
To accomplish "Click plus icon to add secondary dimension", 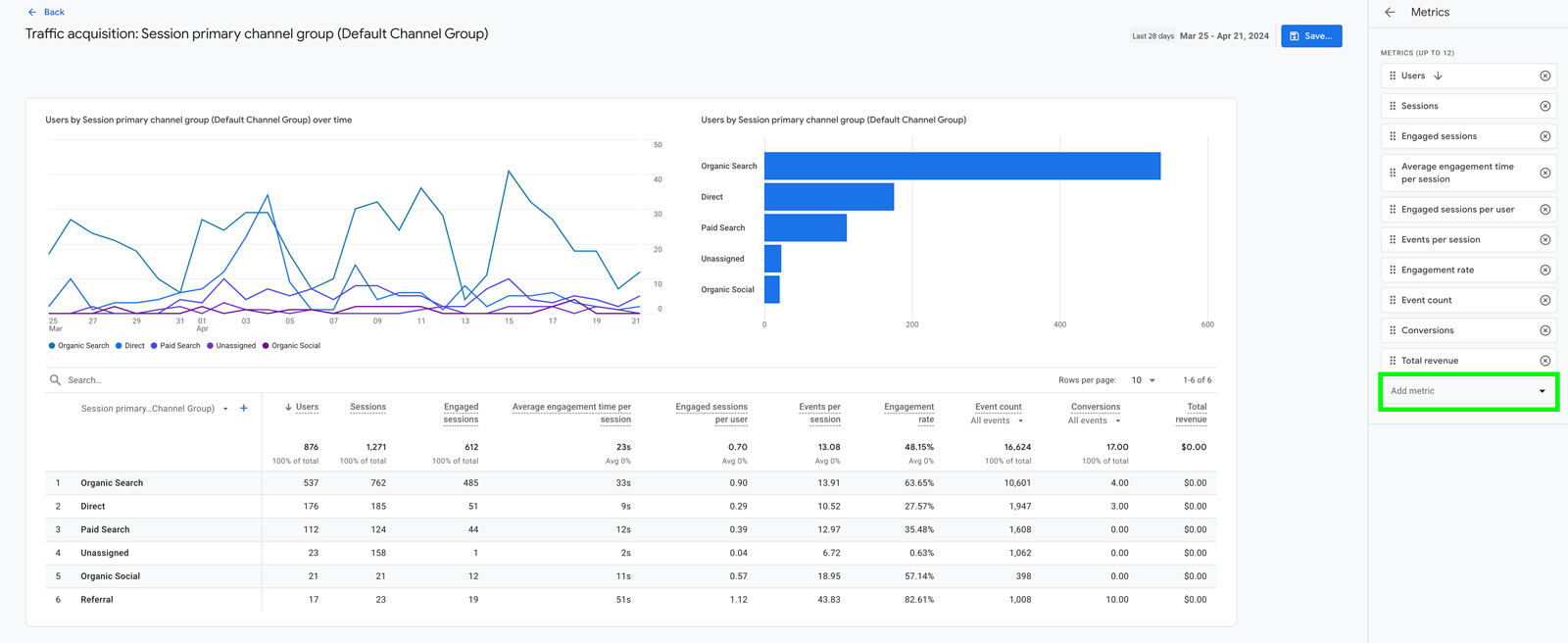I will point(244,408).
